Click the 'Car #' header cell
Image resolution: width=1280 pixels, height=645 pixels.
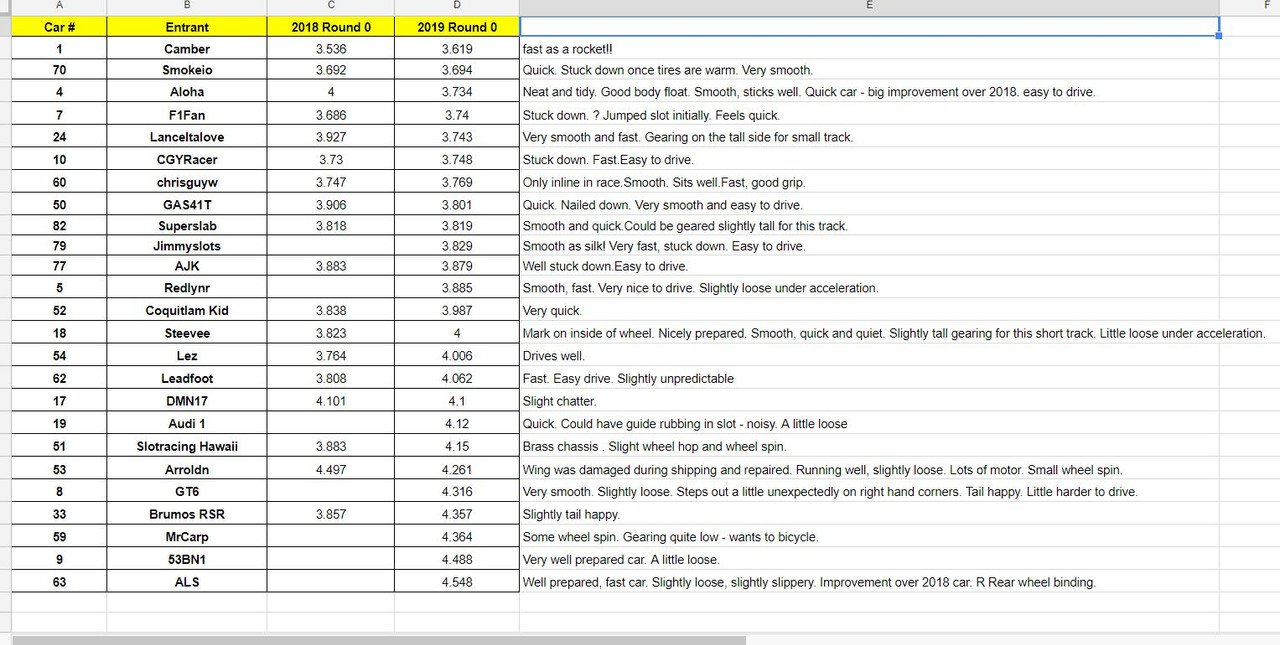(59, 27)
